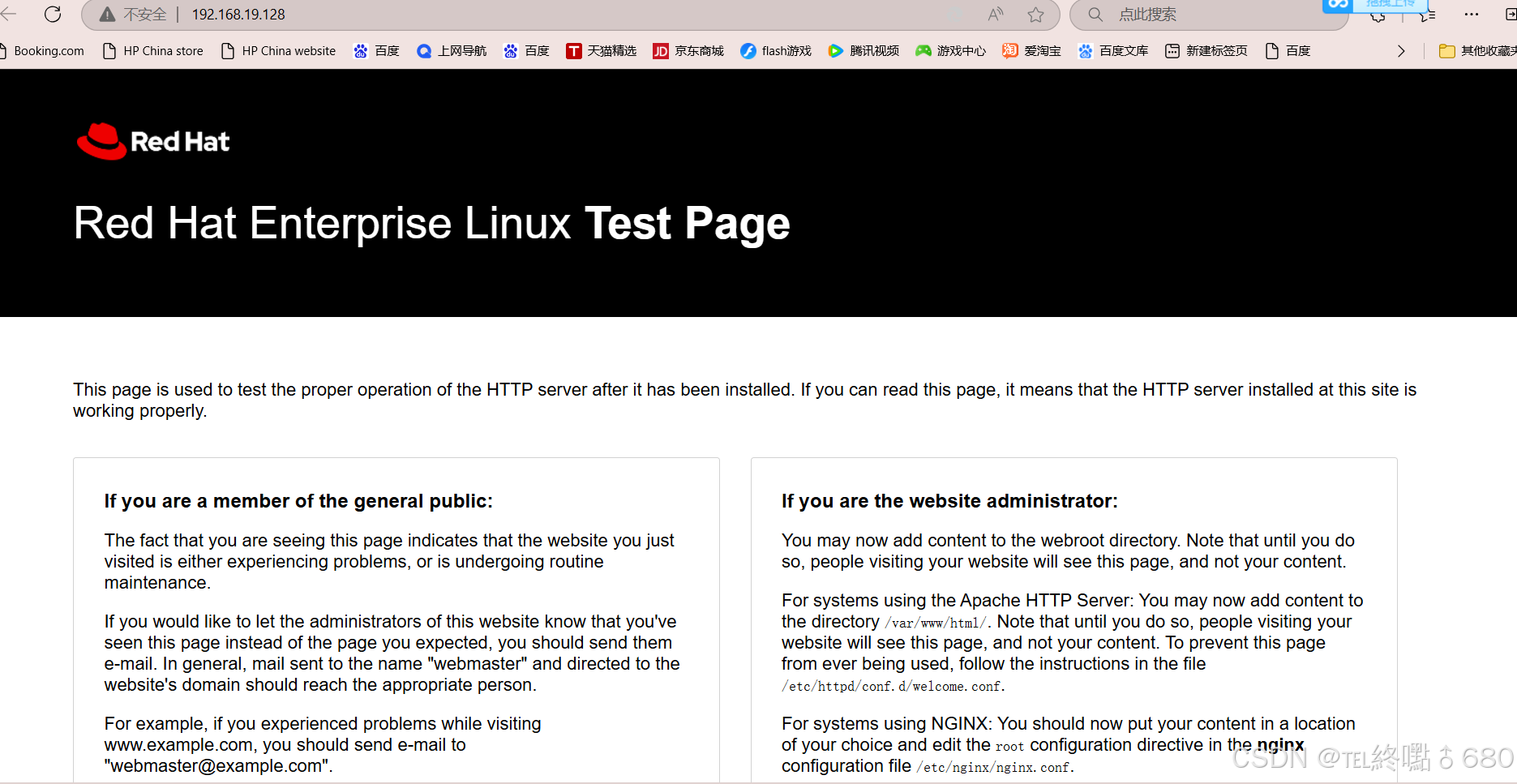Open the 腾讯视频 bookmark
The height and width of the screenshot is (784, 1517).
tap(863, 51)
